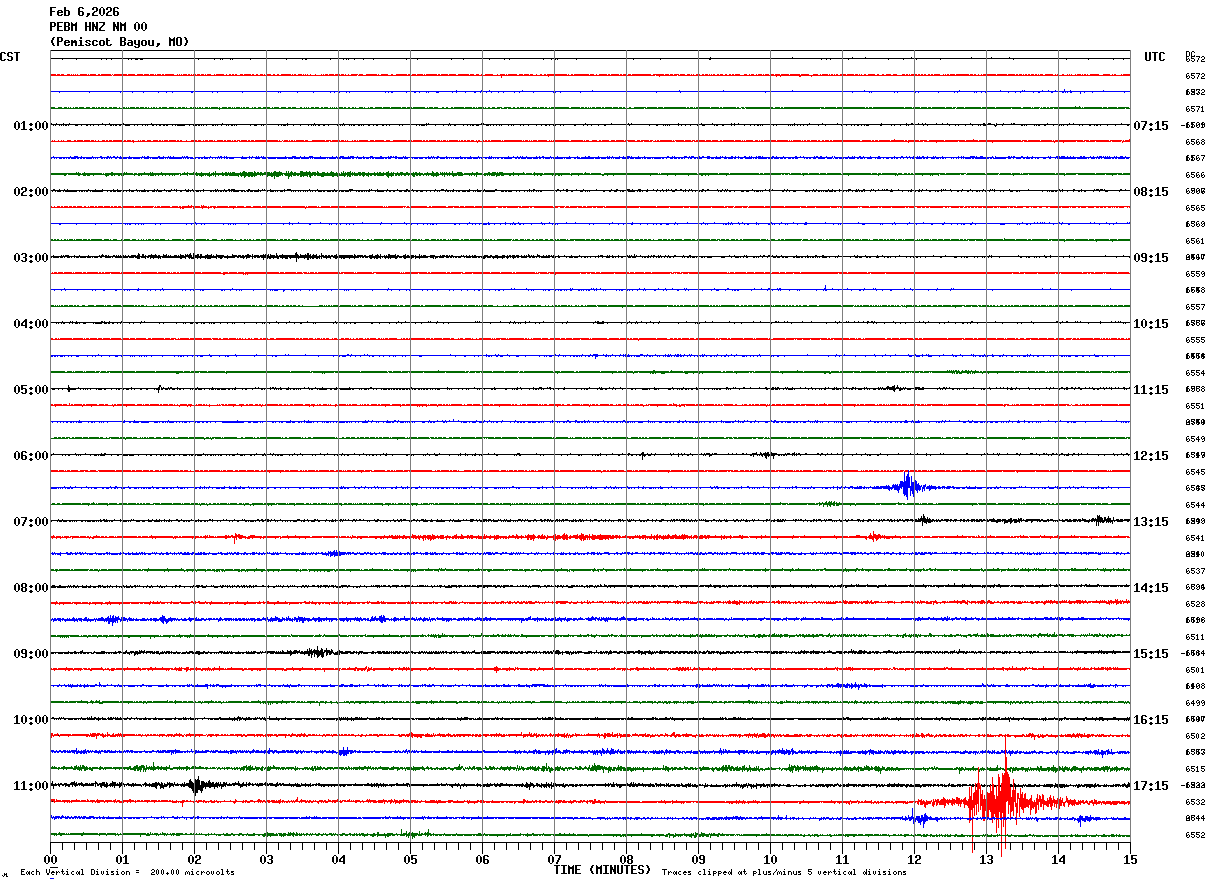Click minute tick label 13 on the time axis
The width and height of the screenshot is (1210, 886).
[987, 859]
